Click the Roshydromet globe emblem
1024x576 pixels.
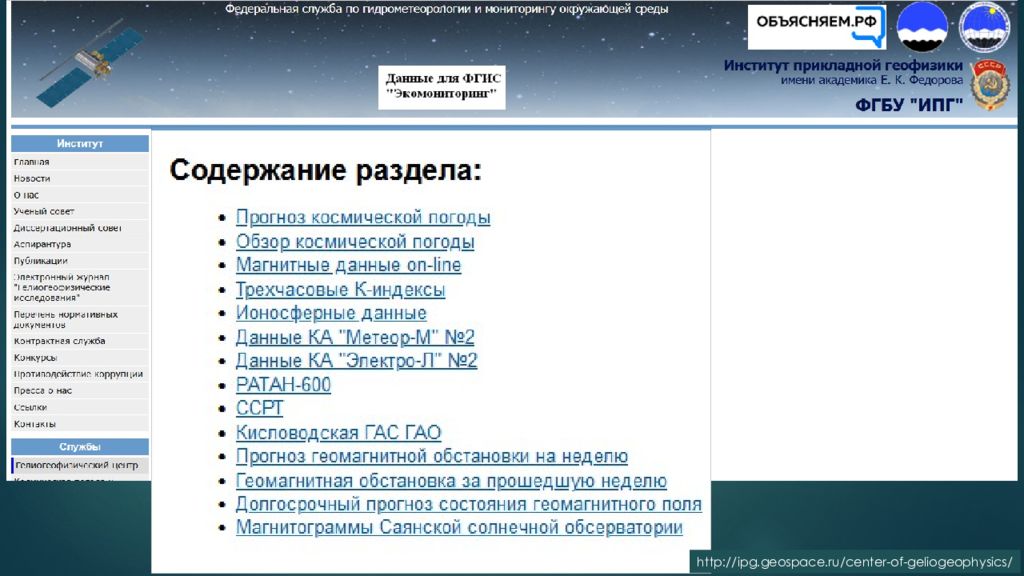pyautogui.click(x=984, y=27)
